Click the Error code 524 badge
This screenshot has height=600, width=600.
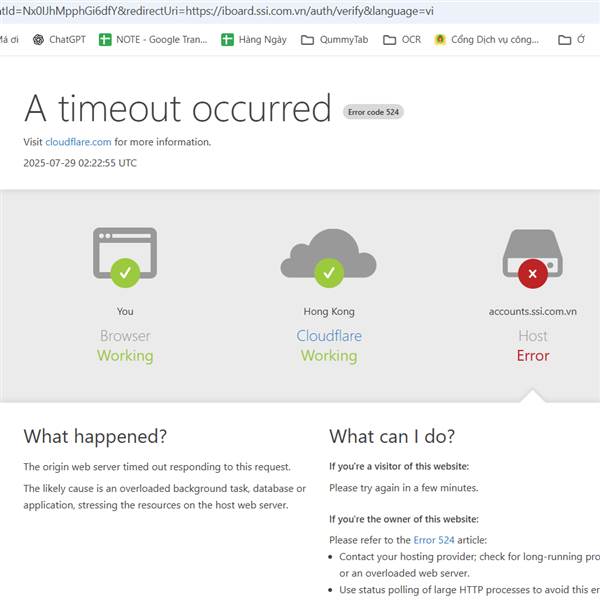pos(373,112)
